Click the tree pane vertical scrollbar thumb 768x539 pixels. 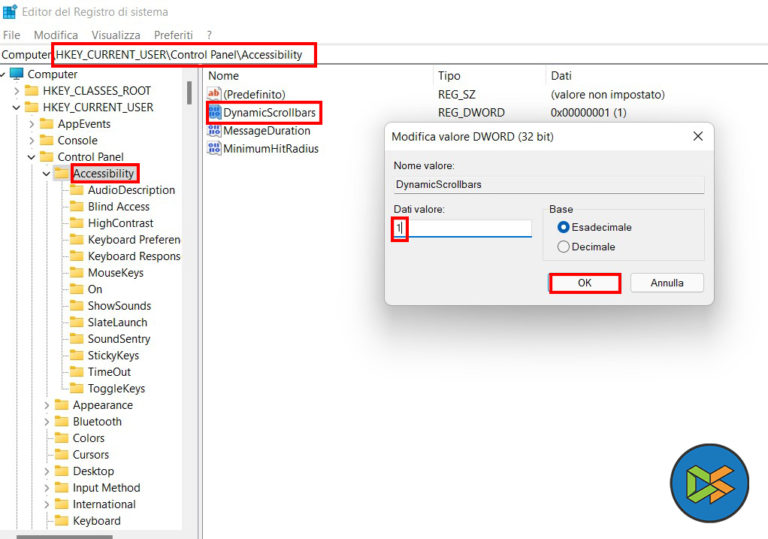point(189,93)
